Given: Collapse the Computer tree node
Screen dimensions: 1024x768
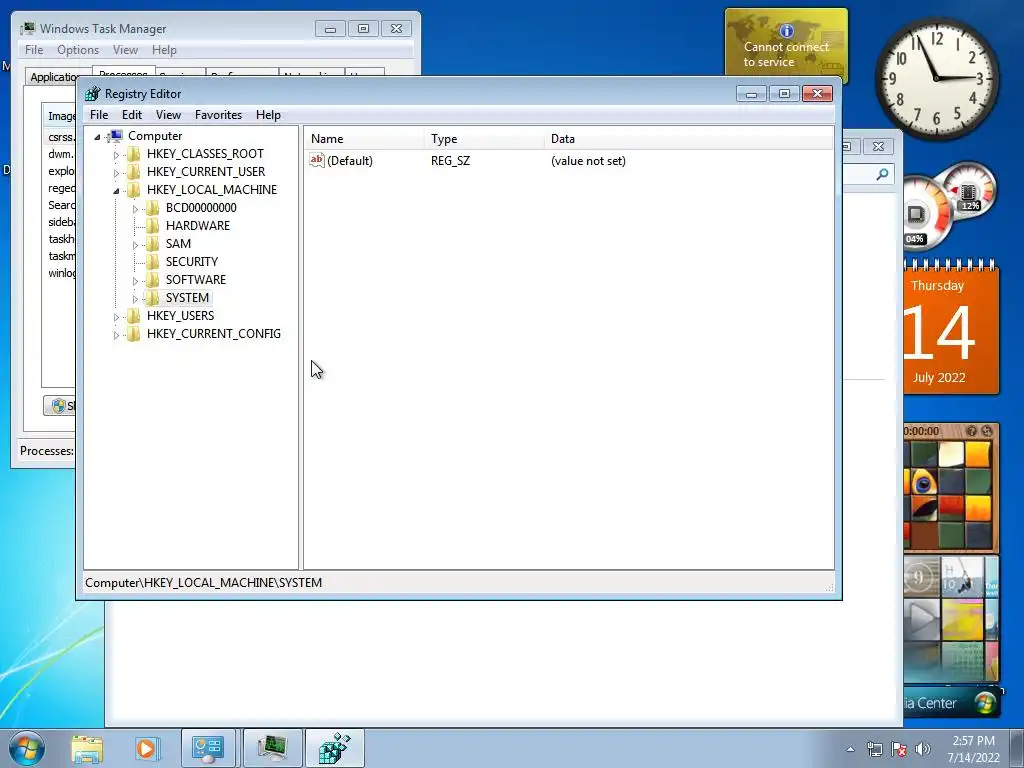Looking at the screenshot, I should (x=97, y=136).
